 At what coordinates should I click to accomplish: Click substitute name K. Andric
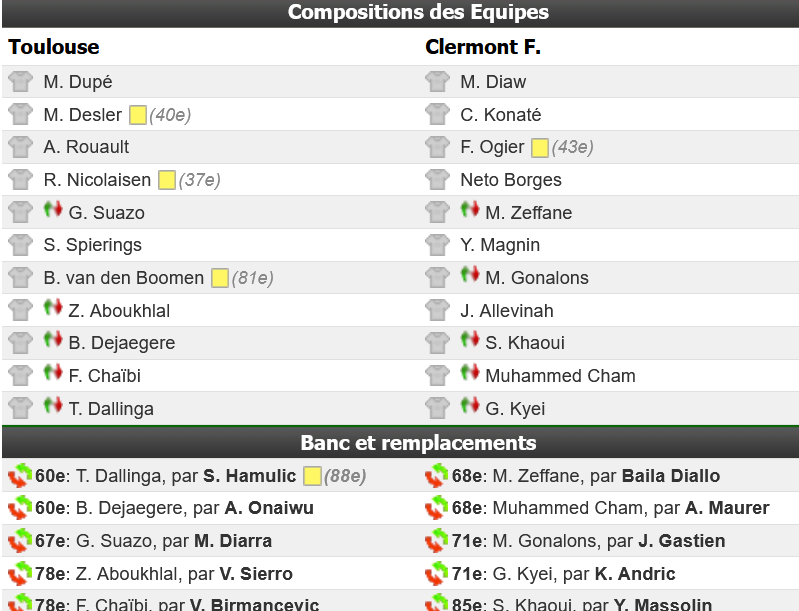[635, 574]
